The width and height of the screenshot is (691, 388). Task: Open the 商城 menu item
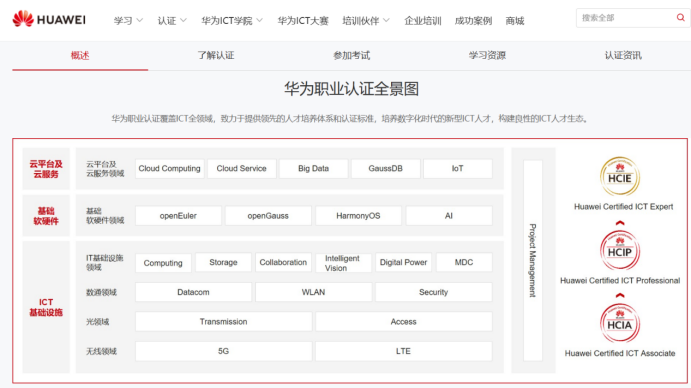click(x=515, y=21)
